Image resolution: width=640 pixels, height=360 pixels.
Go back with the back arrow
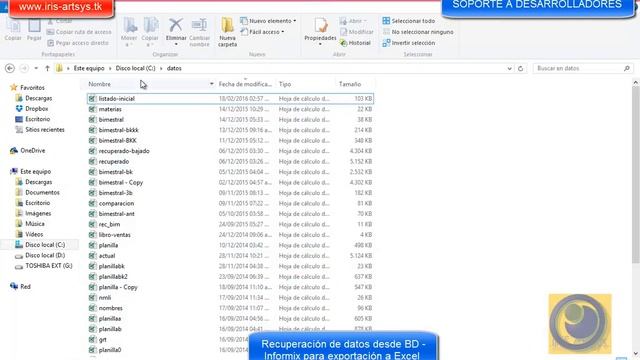(10, 69)
